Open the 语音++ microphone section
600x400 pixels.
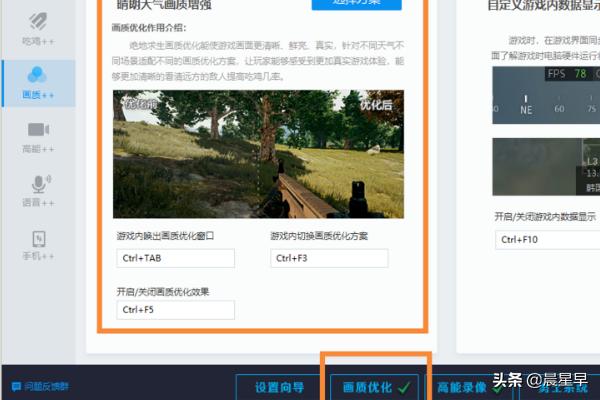(x=38, y=191)
